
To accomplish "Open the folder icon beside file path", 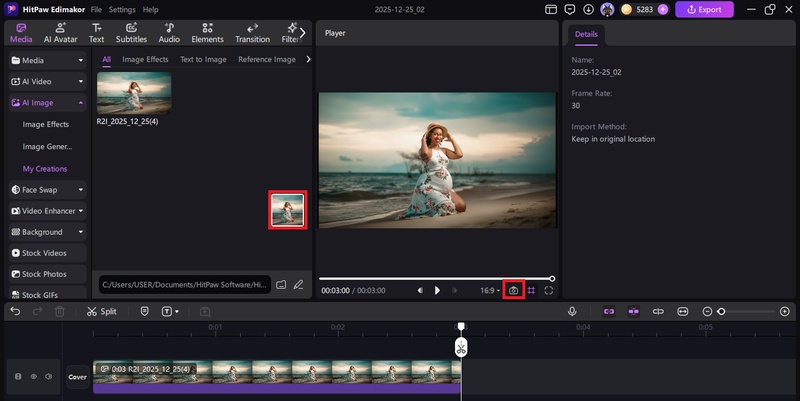I will point(281,285).
